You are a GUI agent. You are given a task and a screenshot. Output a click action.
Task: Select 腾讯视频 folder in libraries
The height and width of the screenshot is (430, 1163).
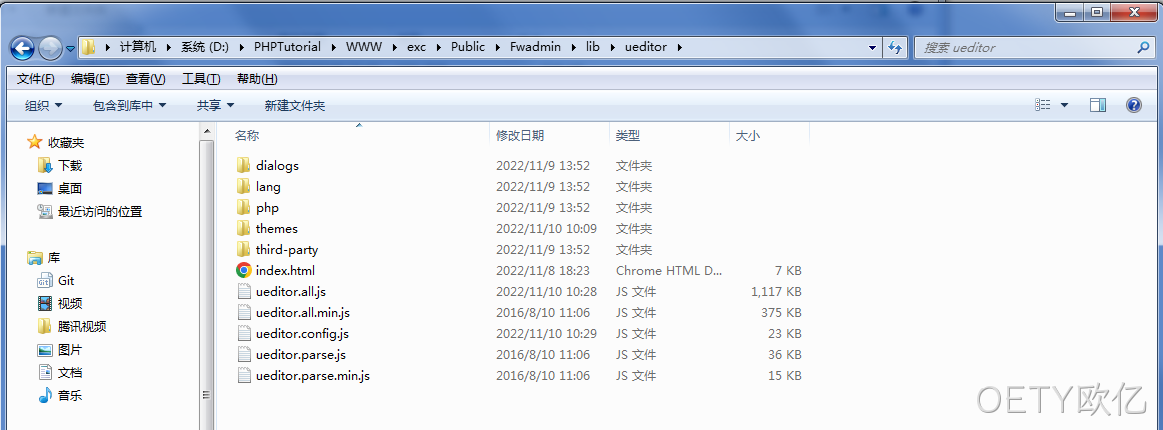click(x=82, y=326)
